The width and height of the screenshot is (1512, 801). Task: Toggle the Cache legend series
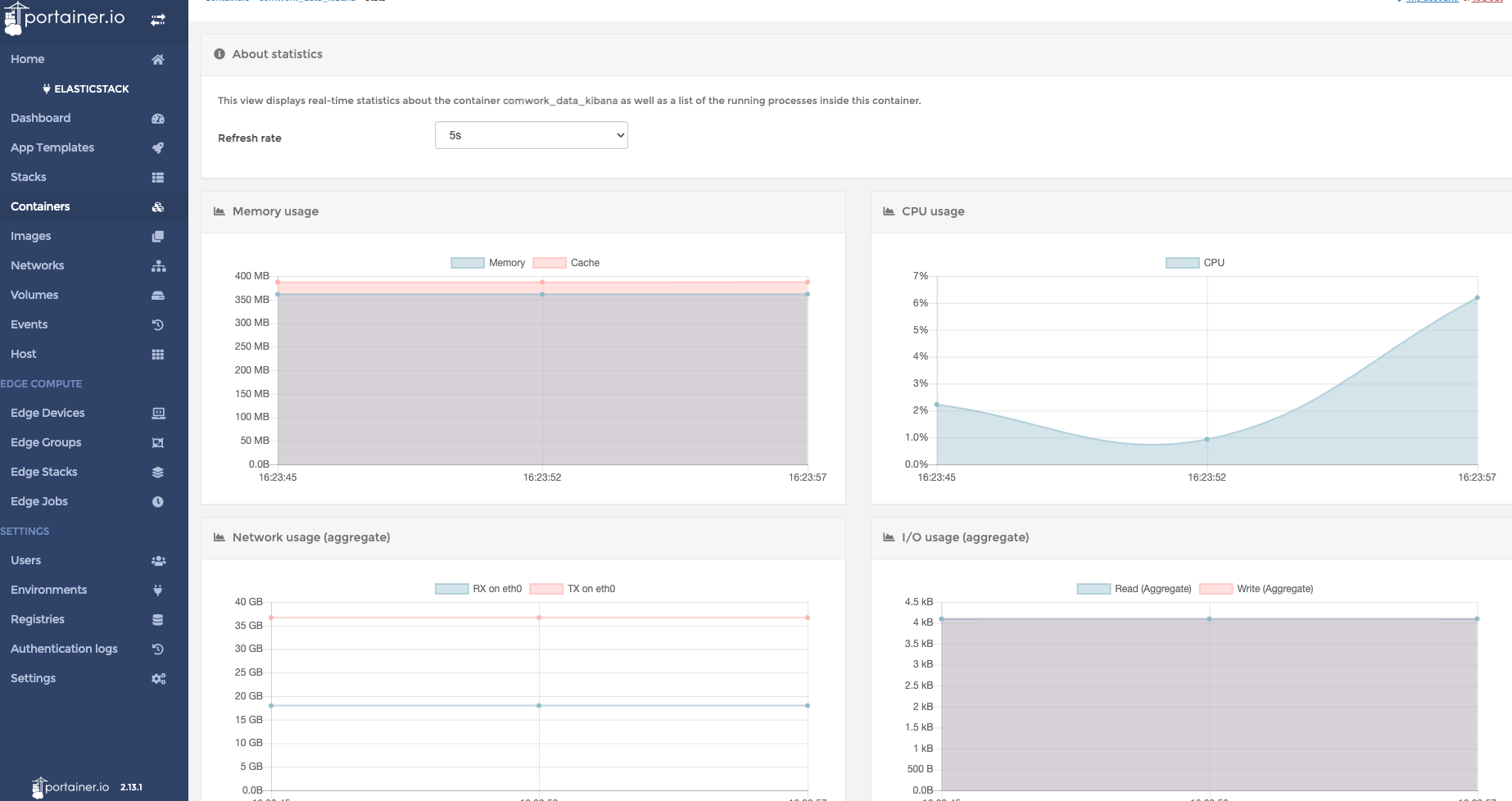point(567,263)
